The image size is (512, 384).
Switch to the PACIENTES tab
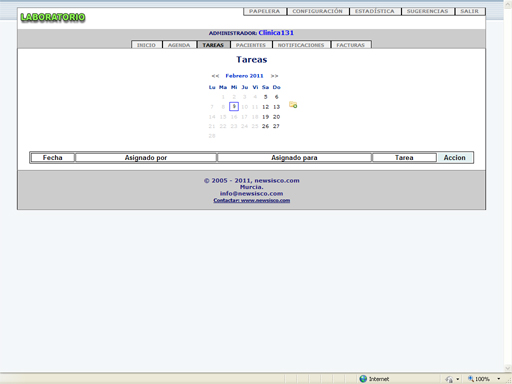pyautogui.click(x=251, y=45)
